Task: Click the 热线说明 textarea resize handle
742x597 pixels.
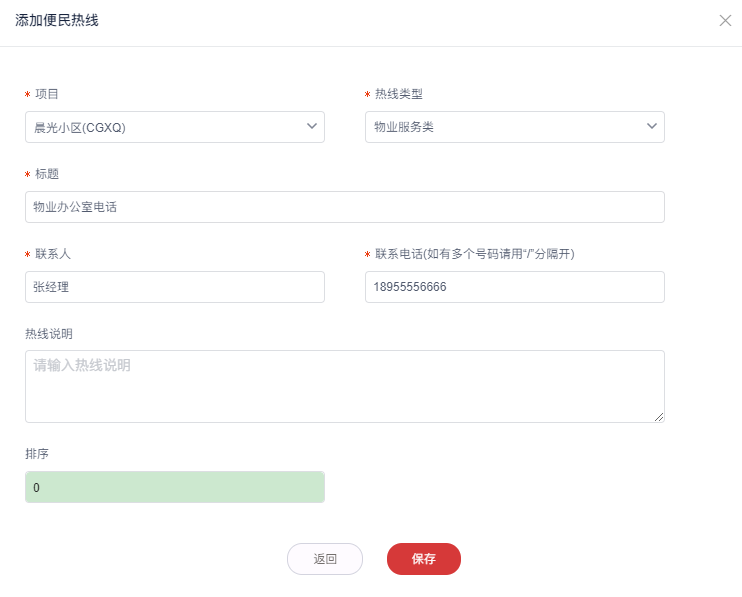Action: (x=660, y=418)
